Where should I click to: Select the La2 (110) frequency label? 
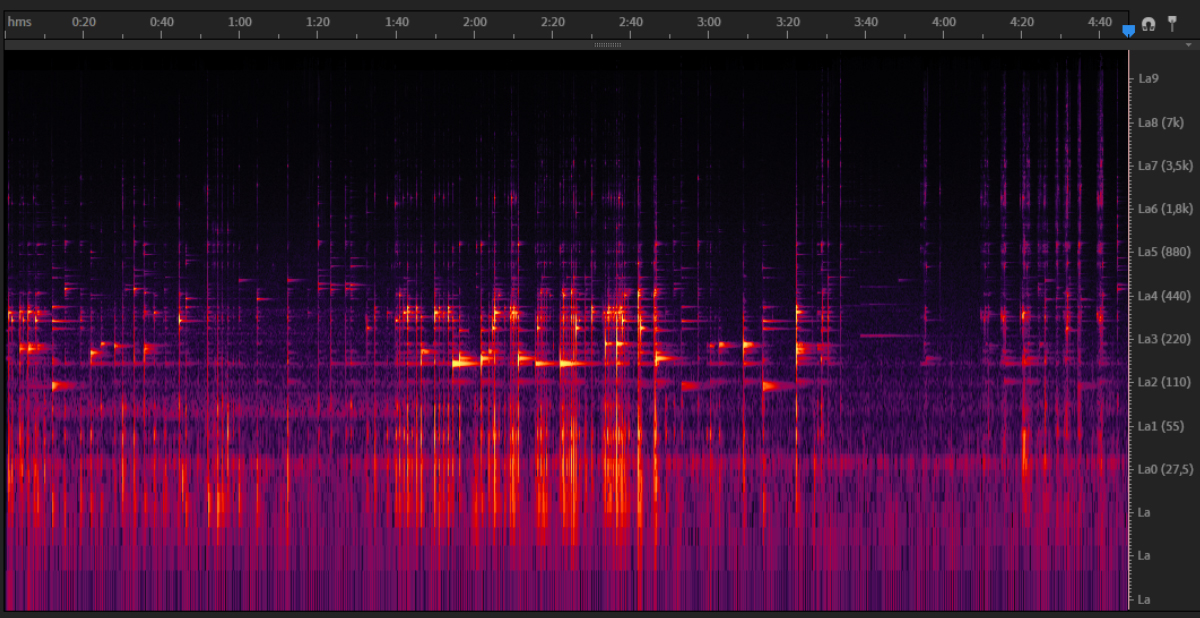1161,382
